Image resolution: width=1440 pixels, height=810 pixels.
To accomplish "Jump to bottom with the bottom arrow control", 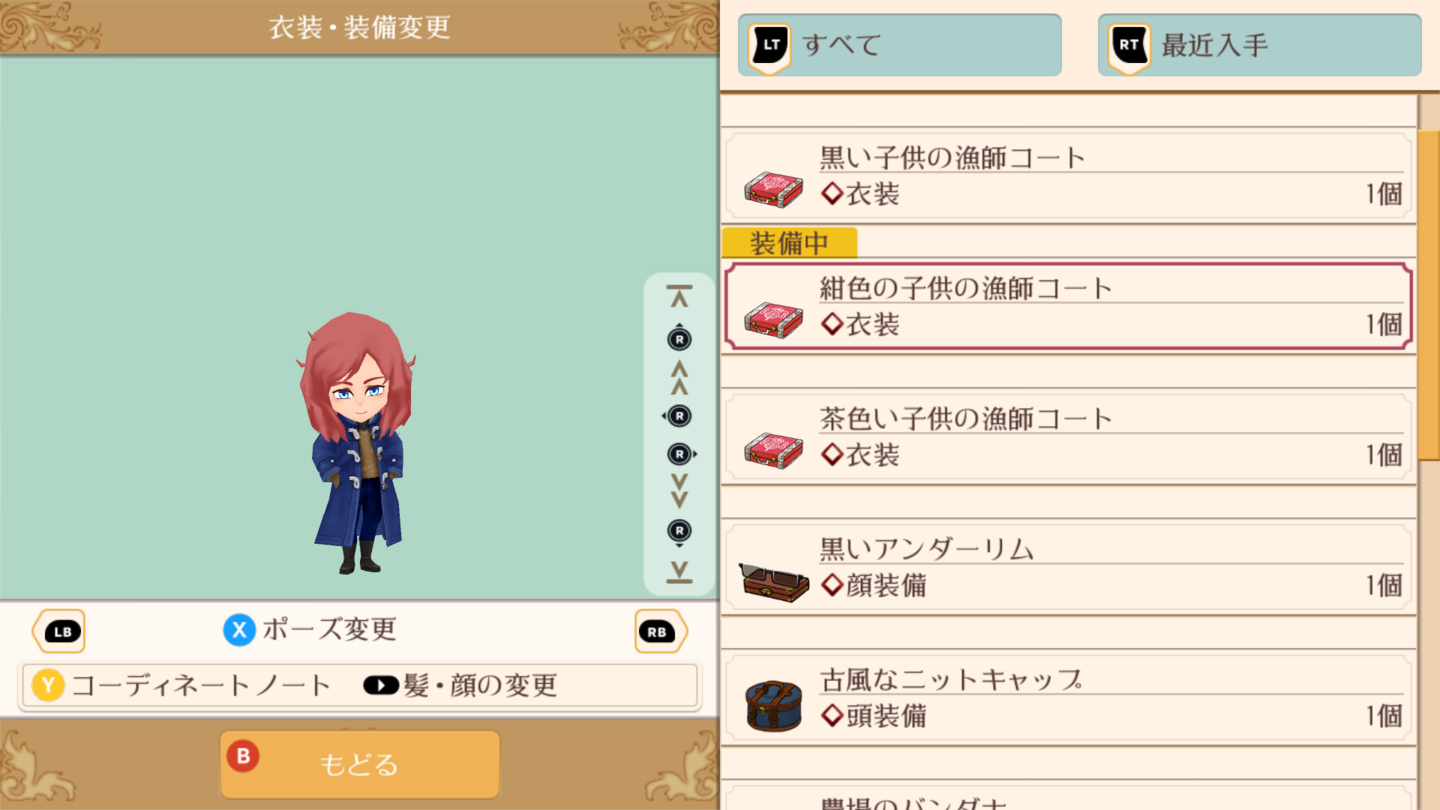I will point(679,572).
